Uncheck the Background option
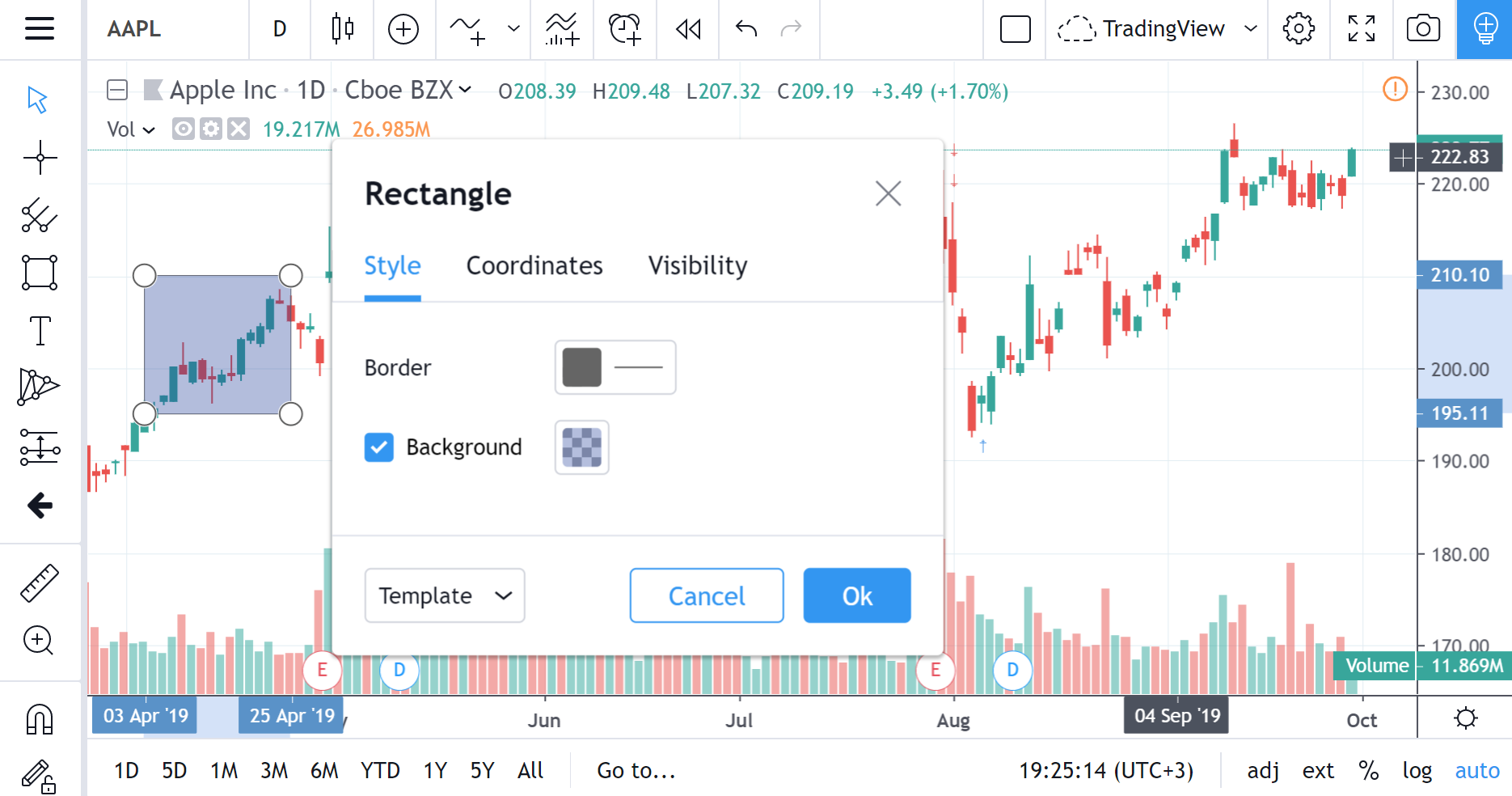Image resolution: width=1512 pixels, height=796 pixels. click(x=379, y=447)
